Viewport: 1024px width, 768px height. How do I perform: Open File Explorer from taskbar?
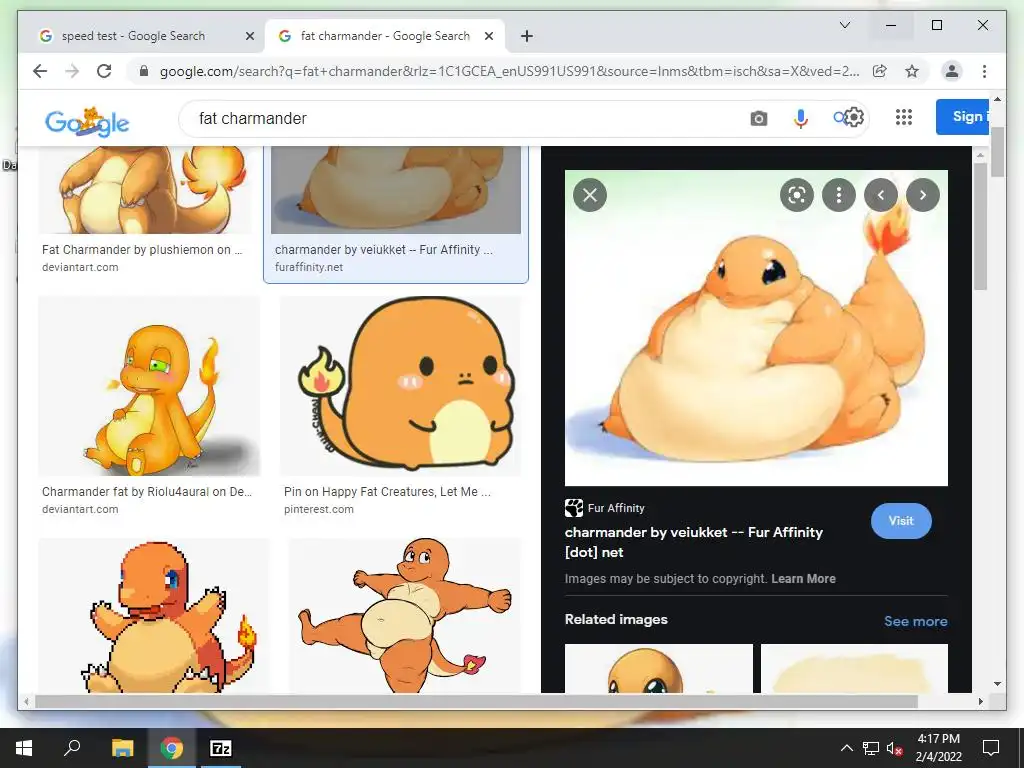[122, 748]
